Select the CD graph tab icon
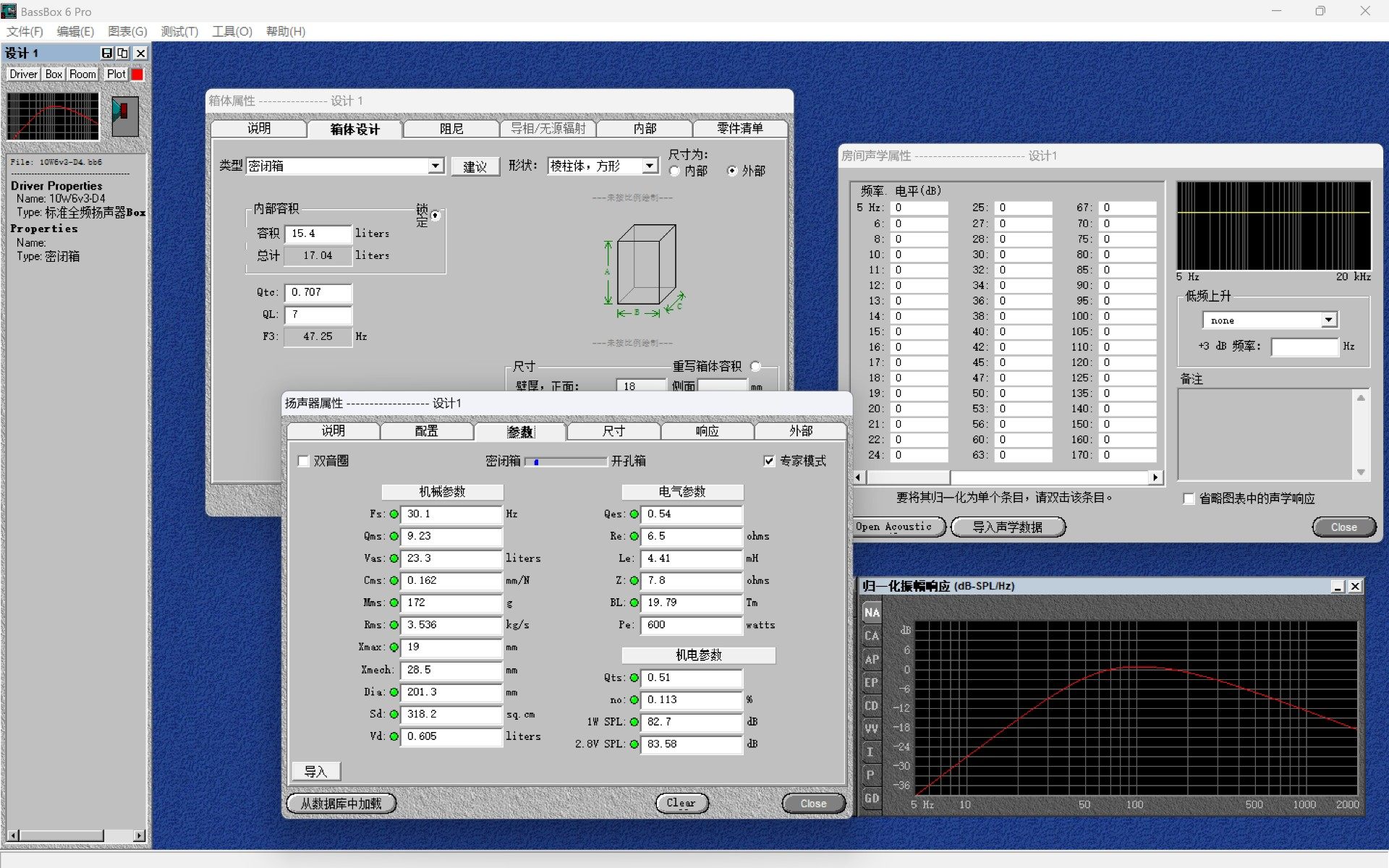 [x=872, y=706]
